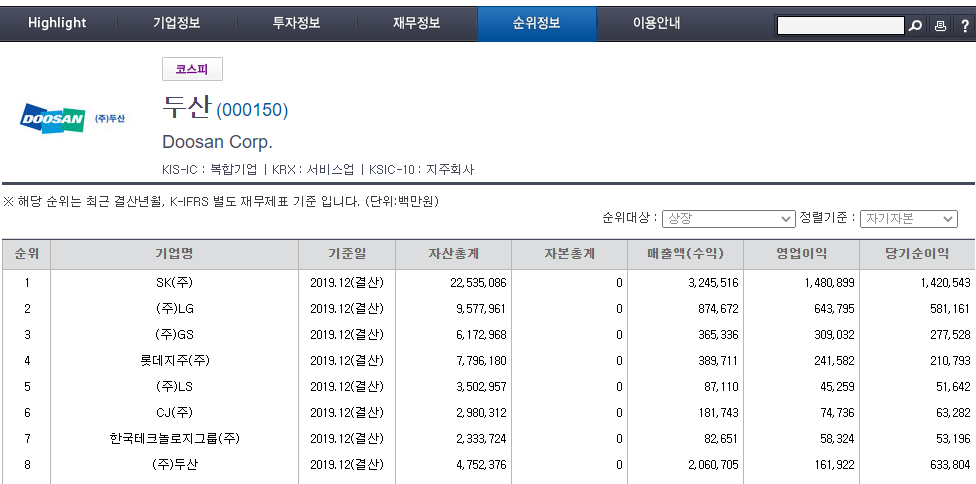Click the Doosan Corp. English name
The width and height of the screenshot is (976, 484).
click(217, 142)
